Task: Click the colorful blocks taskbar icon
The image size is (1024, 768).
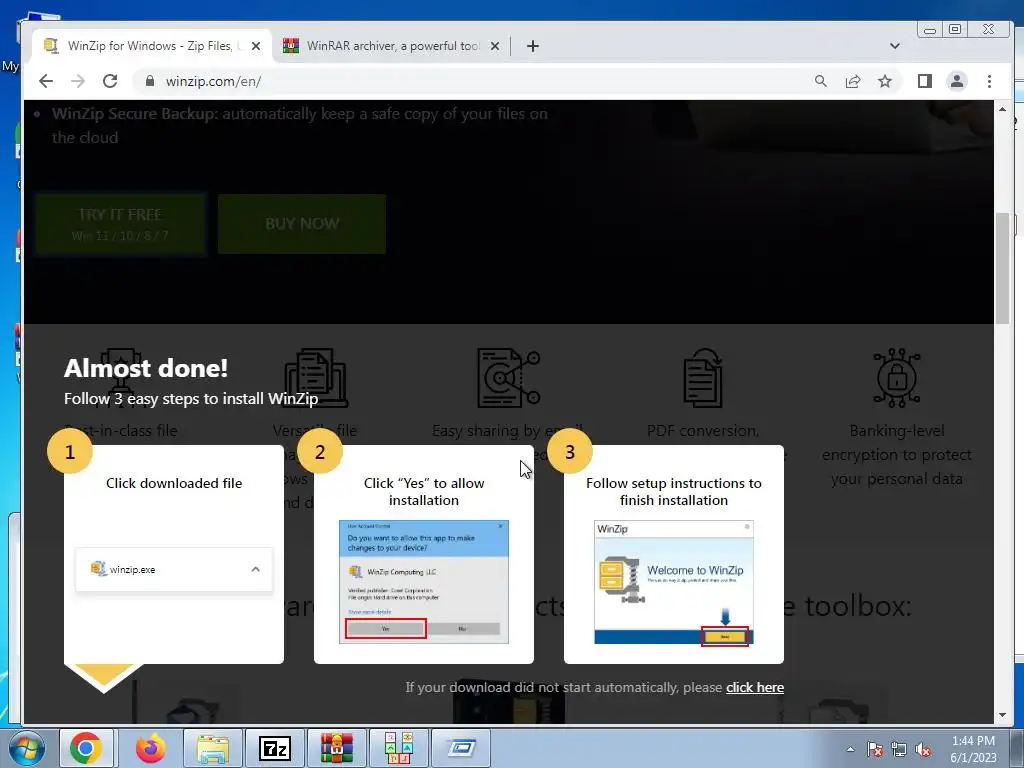Action: (399, 748)
